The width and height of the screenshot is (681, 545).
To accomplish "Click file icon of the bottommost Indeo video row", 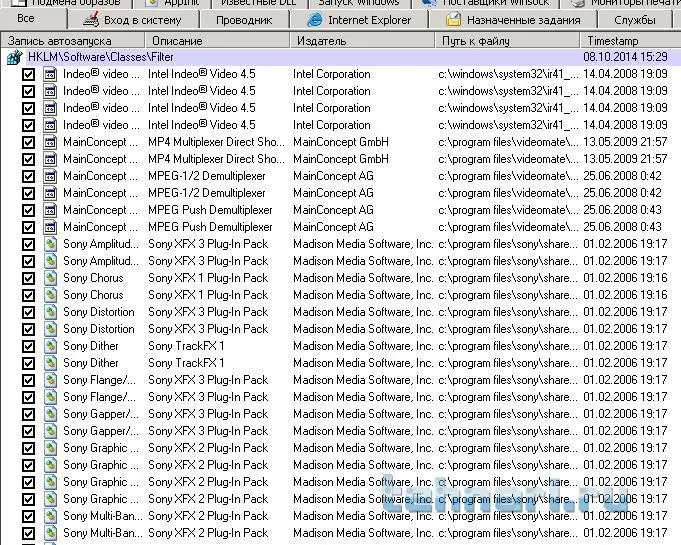I will (x=50, y=126).
